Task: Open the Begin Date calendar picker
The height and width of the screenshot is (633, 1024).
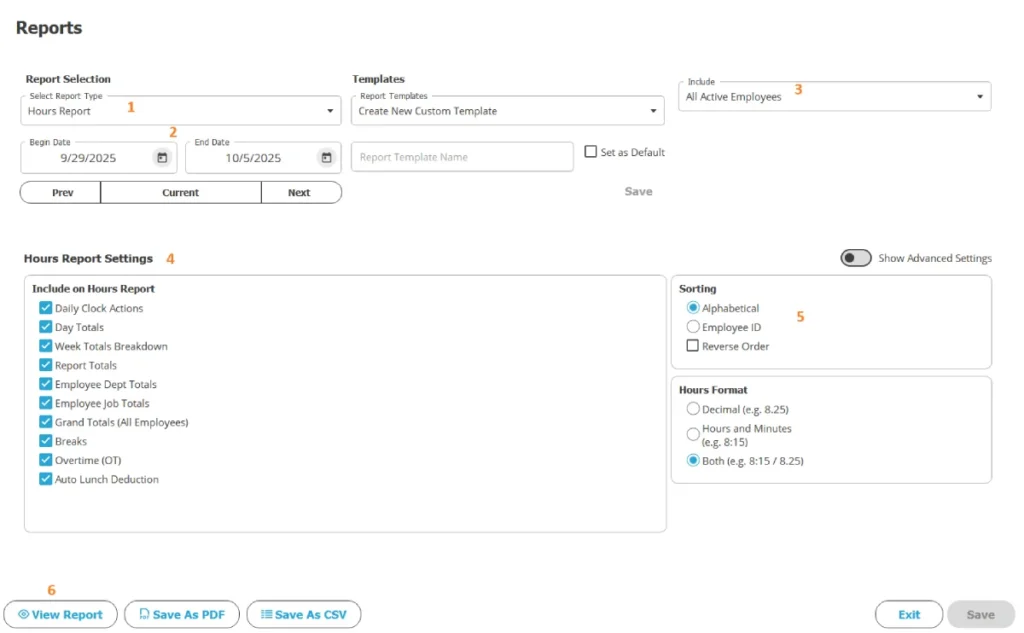Action: [162, 158]
